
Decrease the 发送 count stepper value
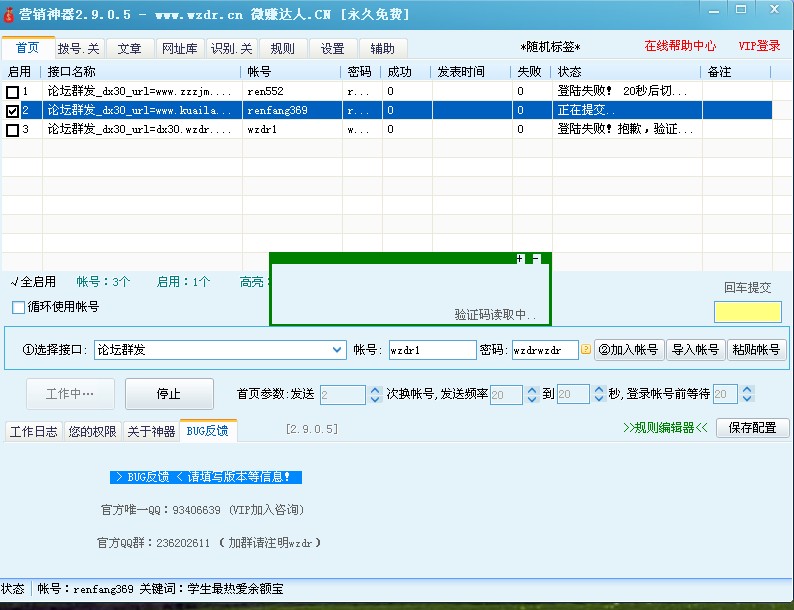click(375, 399)
